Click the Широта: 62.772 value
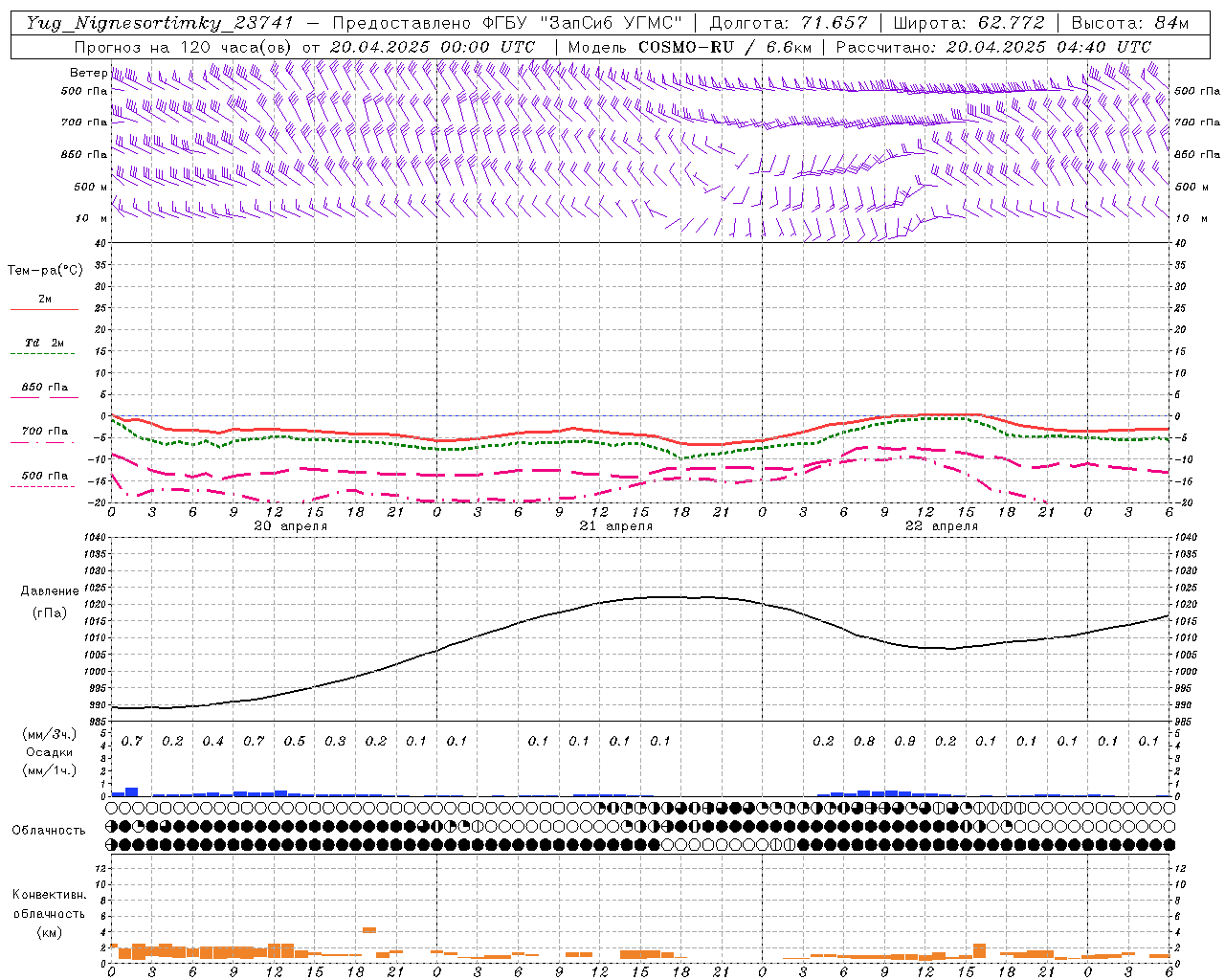The width and height of the screenshot is (1225, 980). pos(969,23)
